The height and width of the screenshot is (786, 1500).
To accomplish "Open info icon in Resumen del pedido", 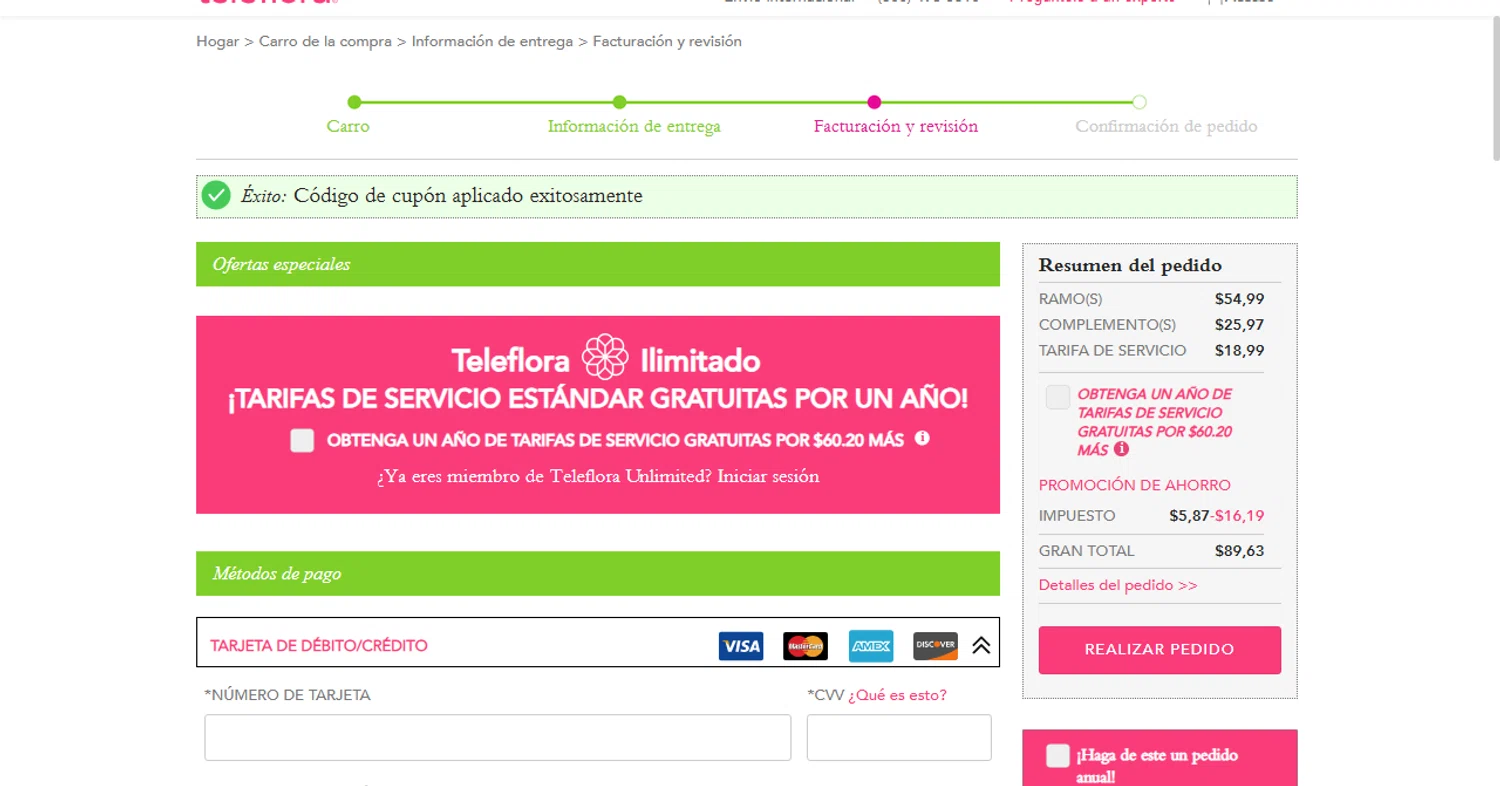I will tap(1121, 450).
